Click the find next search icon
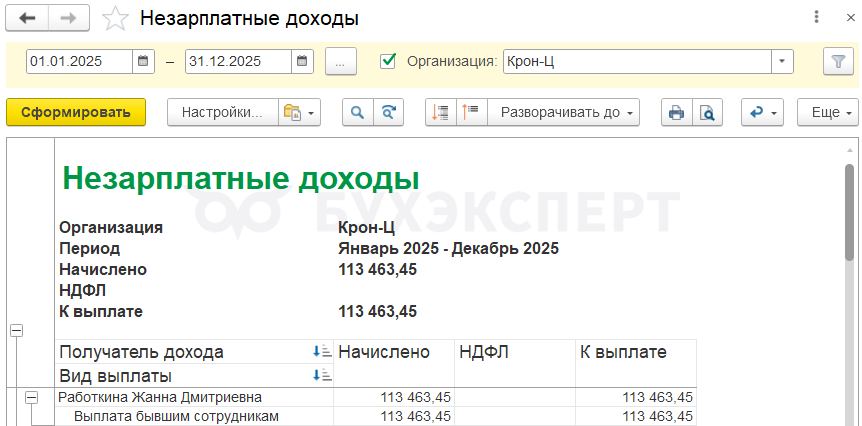The image size is (862, 426). point(389,112)
